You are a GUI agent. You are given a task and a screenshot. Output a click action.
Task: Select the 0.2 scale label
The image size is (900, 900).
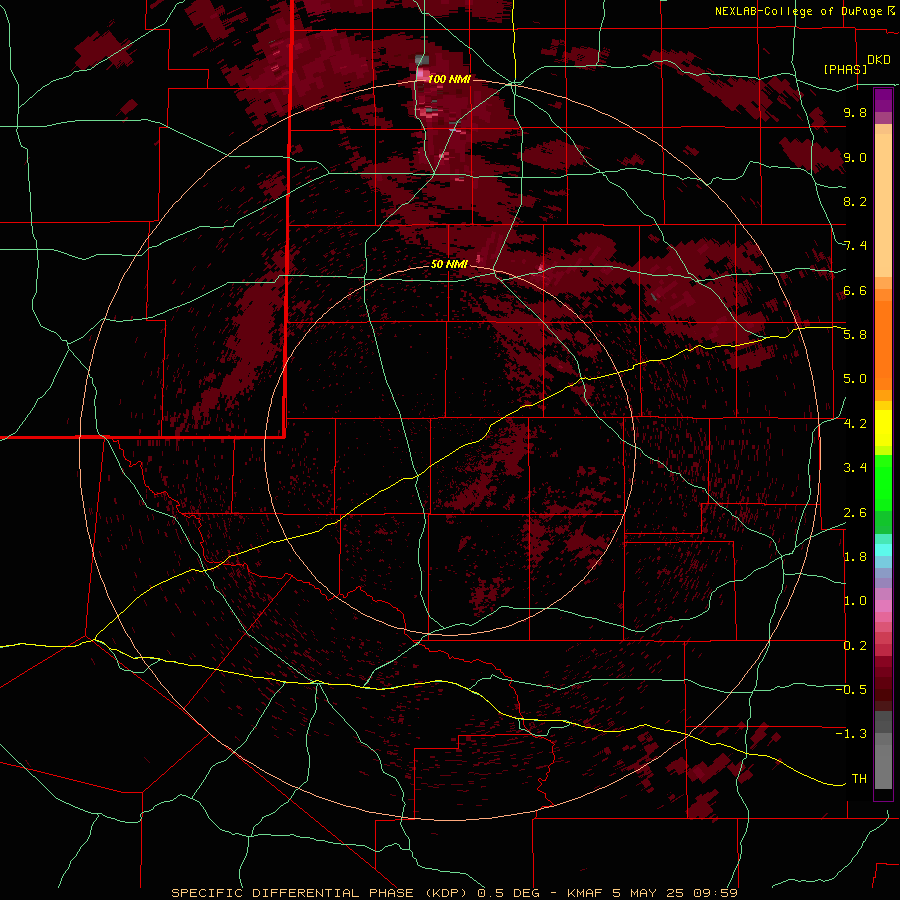pos(855,645)
